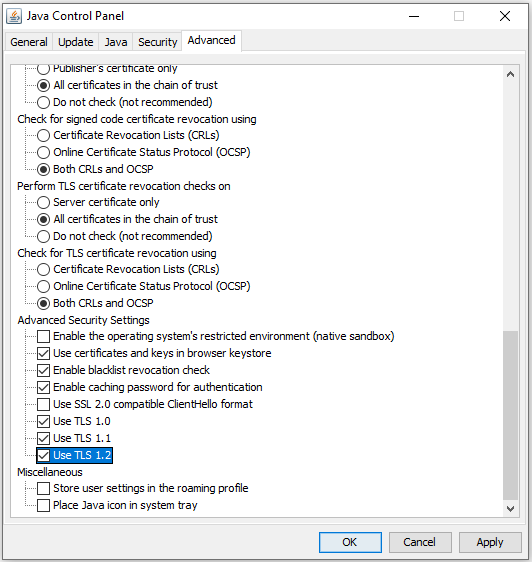Open the Update tab
This screenshot has width=532, height=562.
(76, 42)
